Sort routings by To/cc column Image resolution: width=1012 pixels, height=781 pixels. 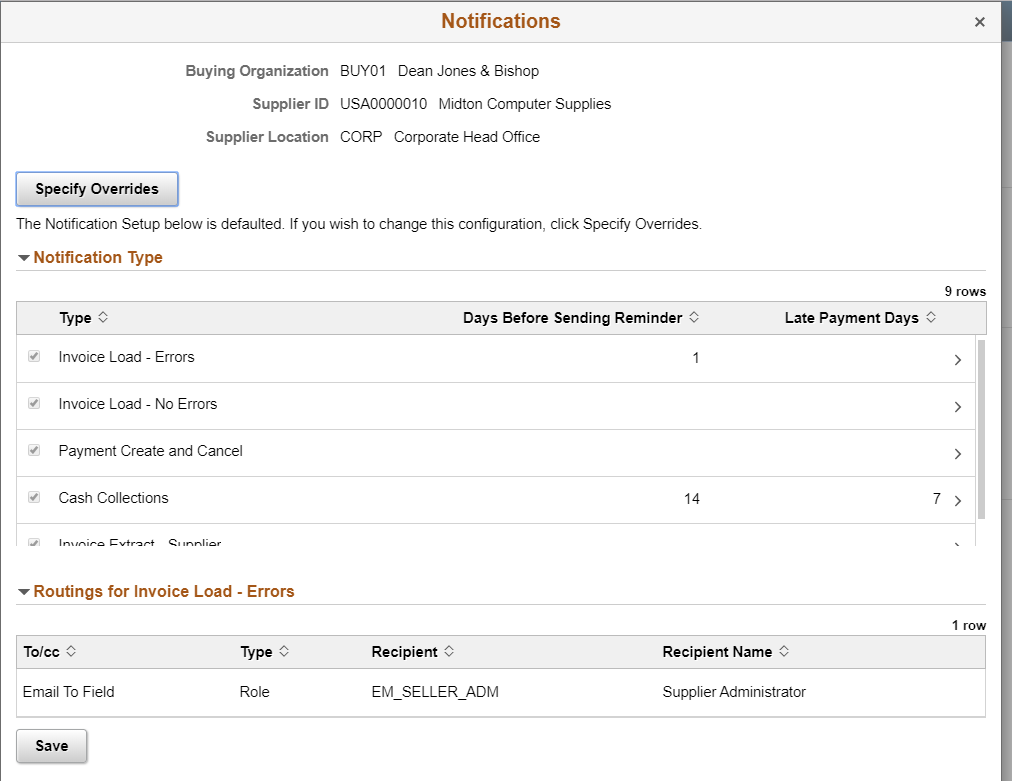(71, 652)
